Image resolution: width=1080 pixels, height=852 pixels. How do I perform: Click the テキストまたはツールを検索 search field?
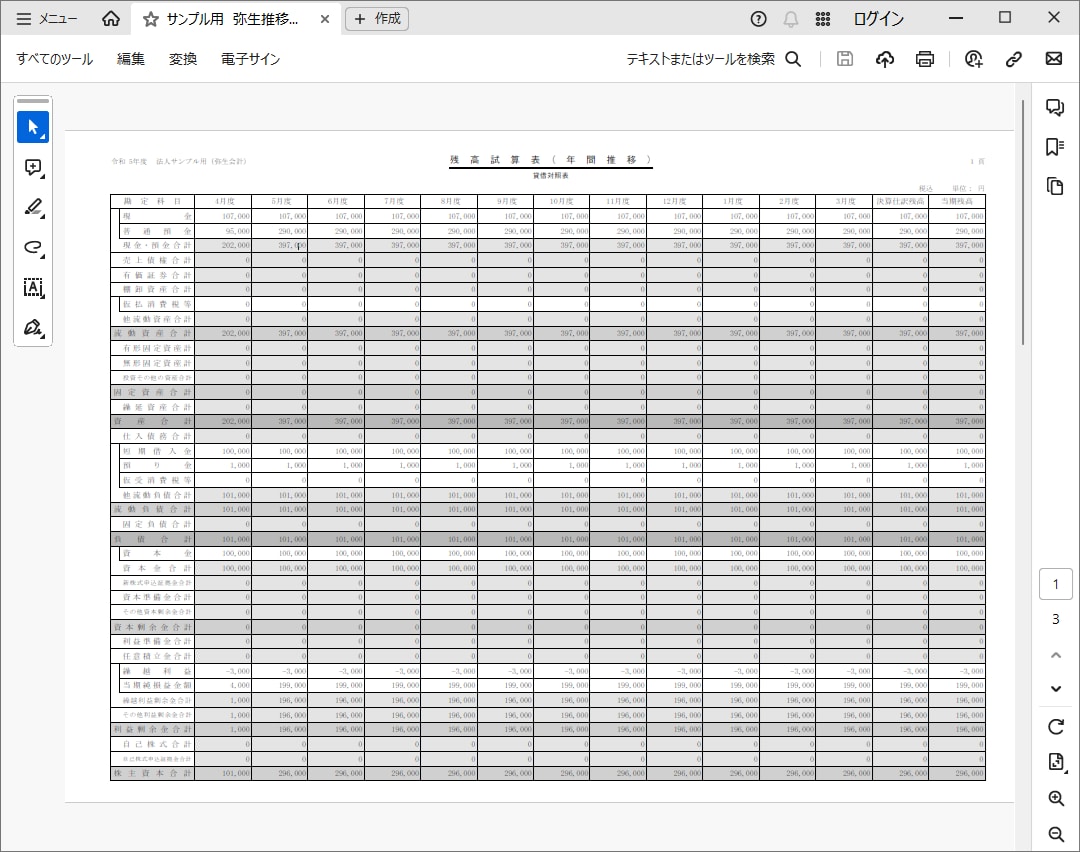click(700, 59)
